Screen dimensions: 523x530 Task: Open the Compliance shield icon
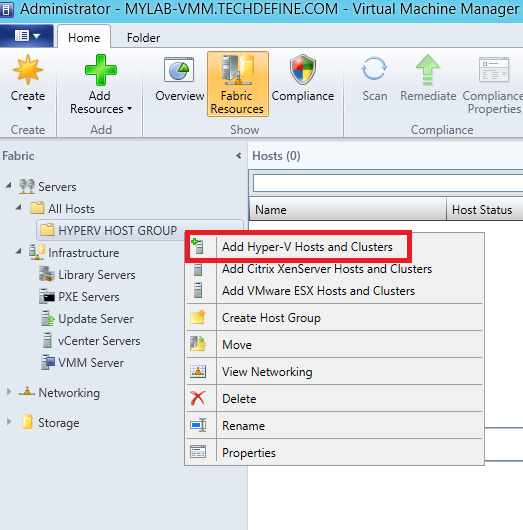click(303, 69)
